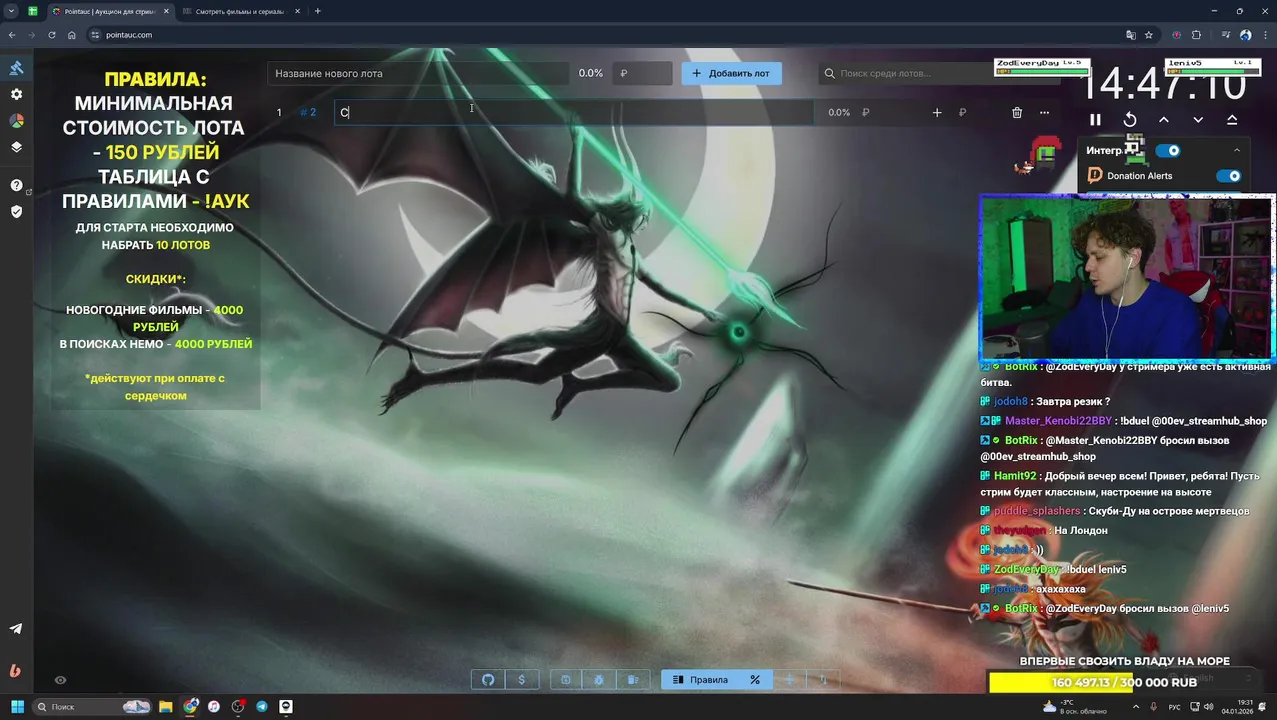Click the lot #2 name input field

tap(573, 112)
